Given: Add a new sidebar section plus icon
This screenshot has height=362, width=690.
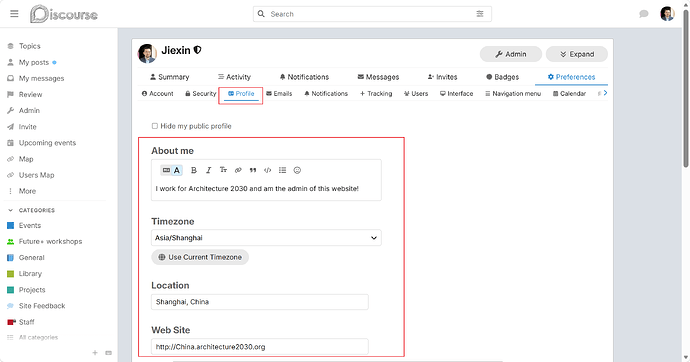Looking at the screenshot, I should [95, 353].
